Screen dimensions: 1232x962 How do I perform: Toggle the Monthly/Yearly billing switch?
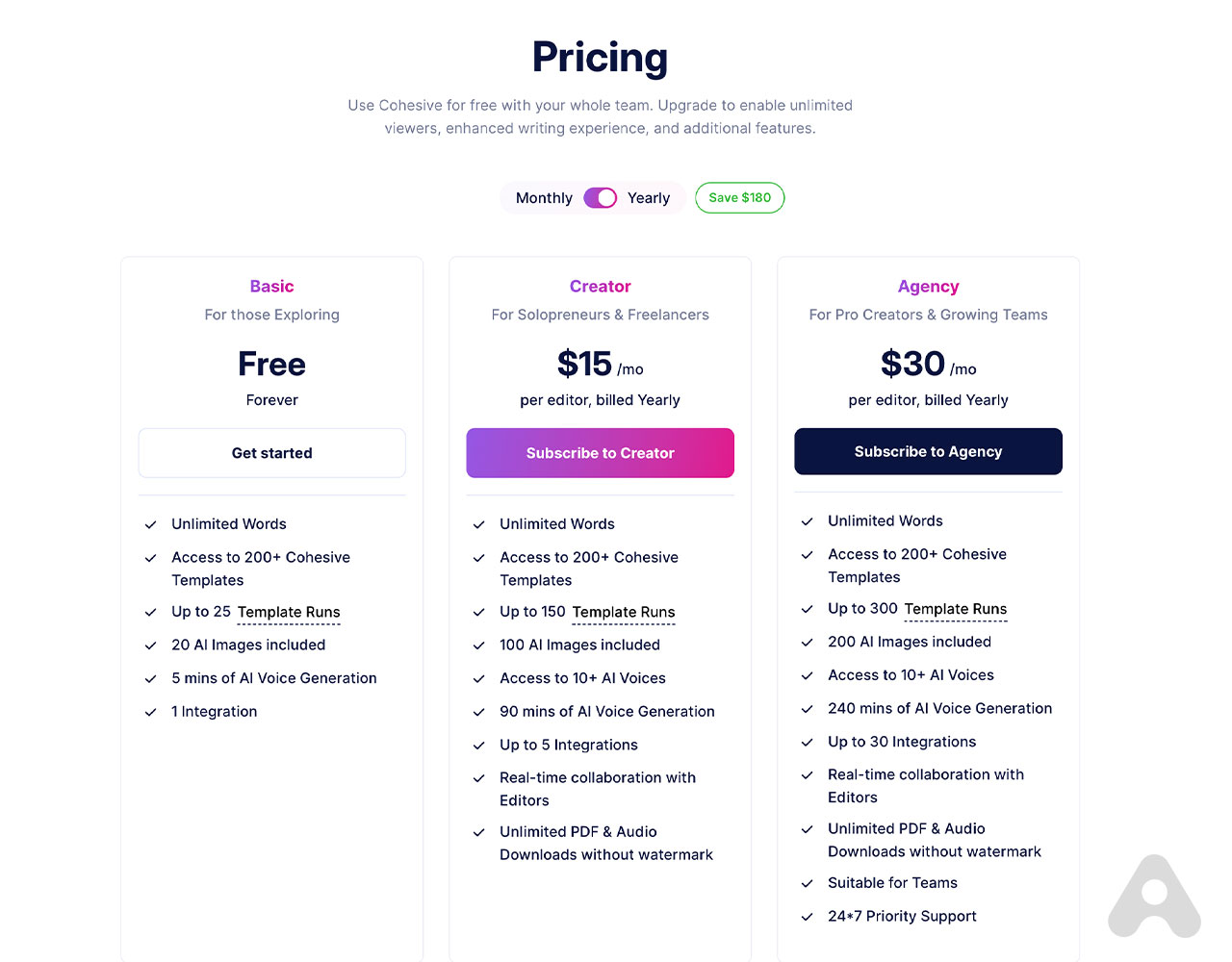pos(600,197)
